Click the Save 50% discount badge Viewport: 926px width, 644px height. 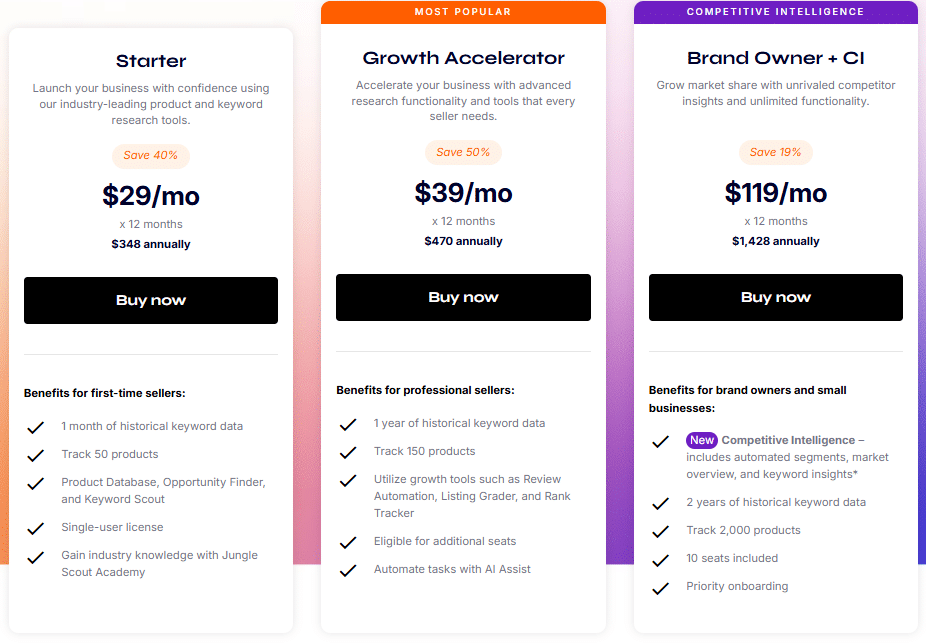coord(463,152)
